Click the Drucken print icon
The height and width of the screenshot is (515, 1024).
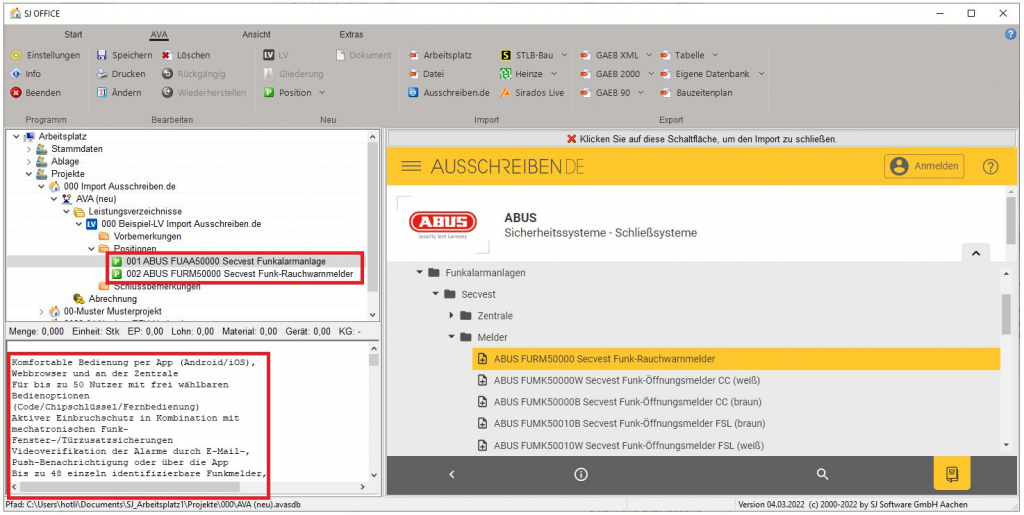pos(102,74)
